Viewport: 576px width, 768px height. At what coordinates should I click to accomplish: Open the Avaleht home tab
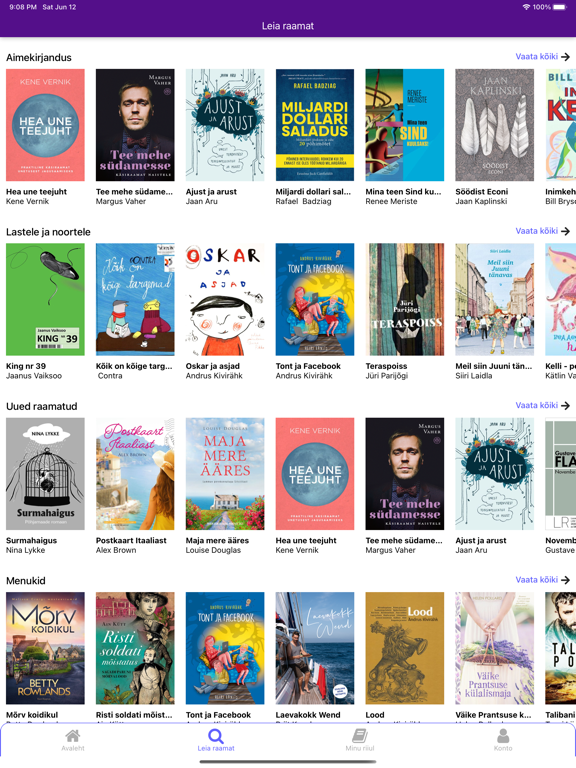tap(72, 740)
